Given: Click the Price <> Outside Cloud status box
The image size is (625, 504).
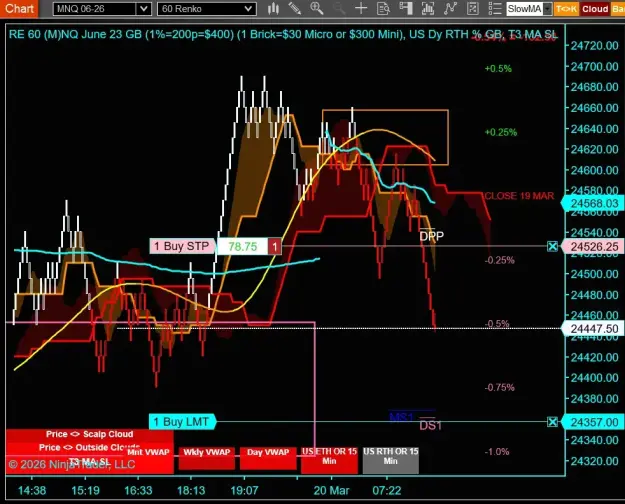Looking at the screenshot, I should [x=89, y=447].
